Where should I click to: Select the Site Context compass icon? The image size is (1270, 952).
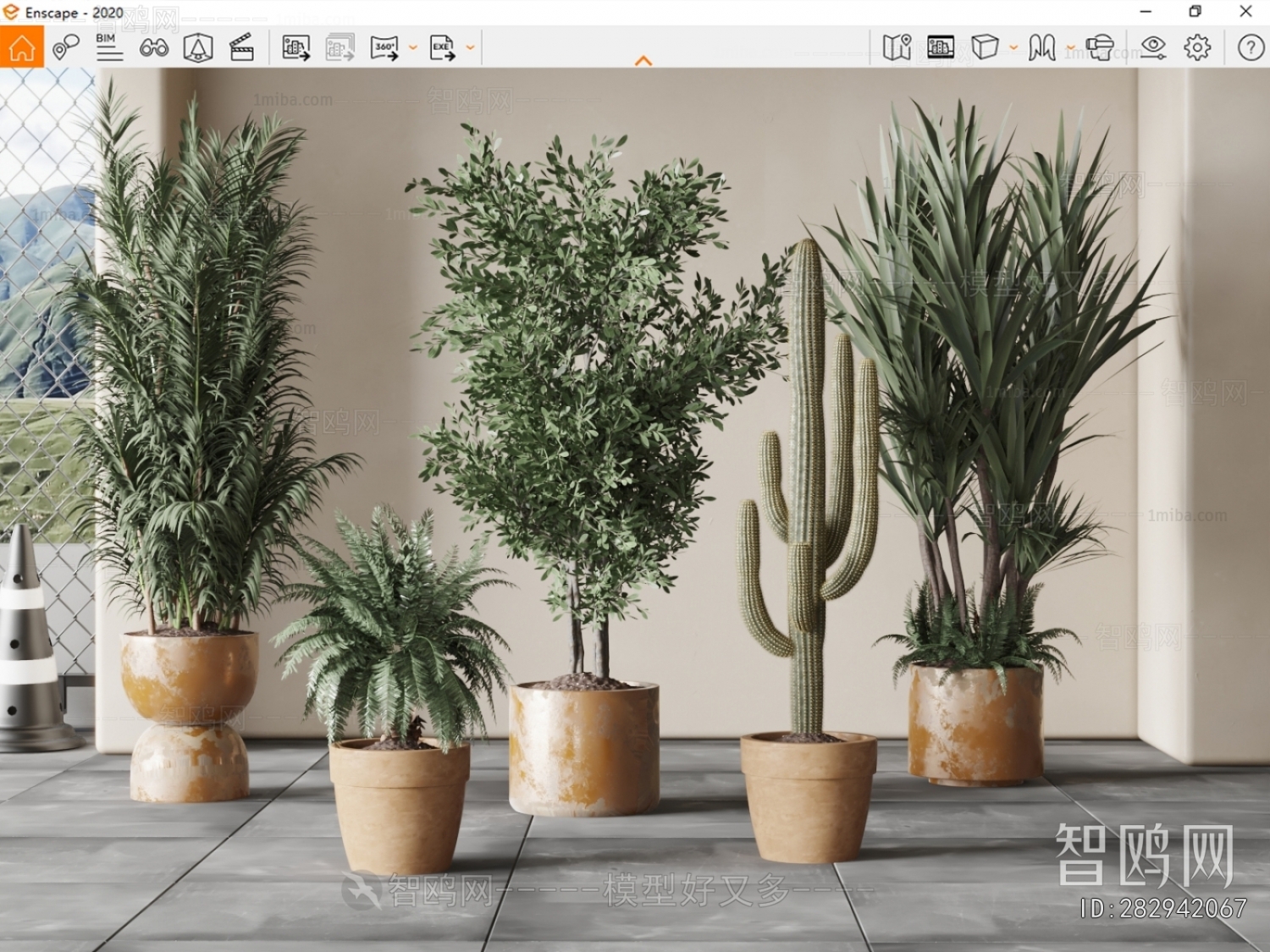pyautogui.click(x=197, y=47)
